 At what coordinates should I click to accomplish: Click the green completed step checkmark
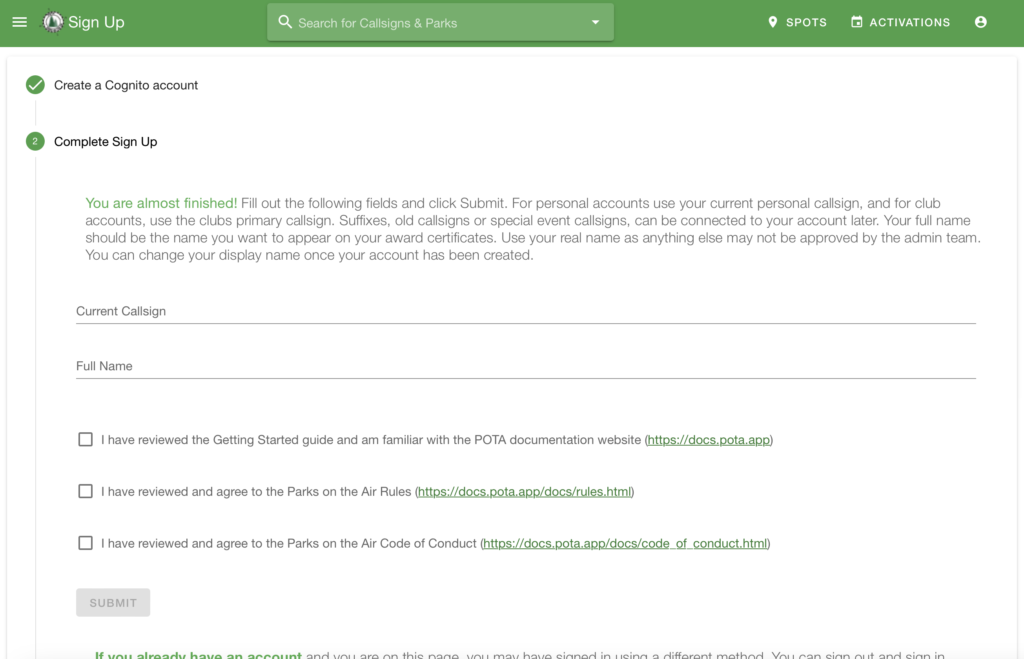tap(35, 85)
